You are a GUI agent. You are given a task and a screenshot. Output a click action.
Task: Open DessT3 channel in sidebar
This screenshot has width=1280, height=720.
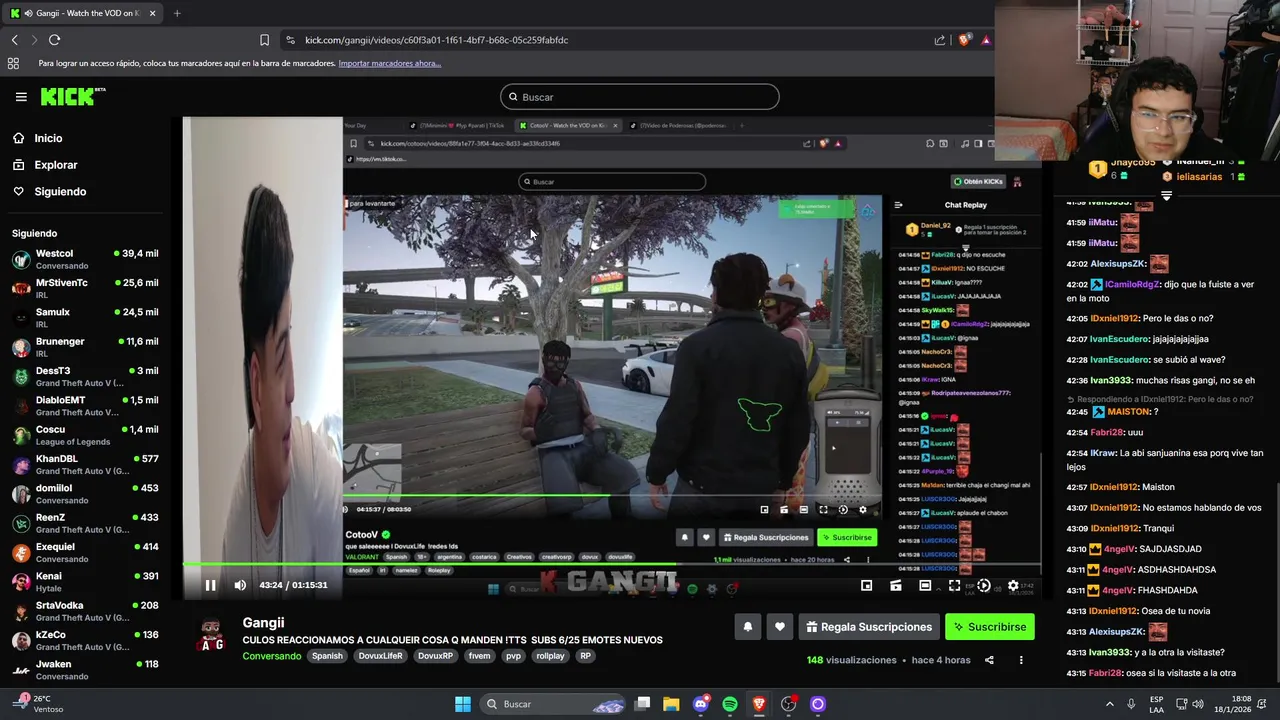pyautogui.click(x=84, y=376)
